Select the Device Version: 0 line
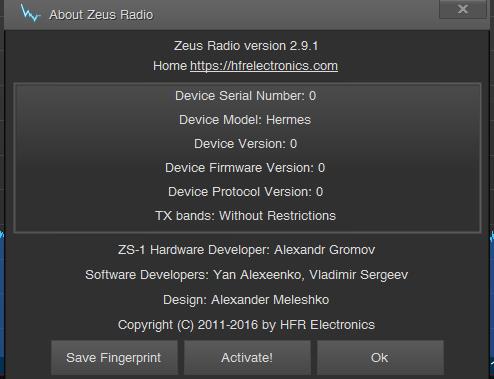 (246, 144)
